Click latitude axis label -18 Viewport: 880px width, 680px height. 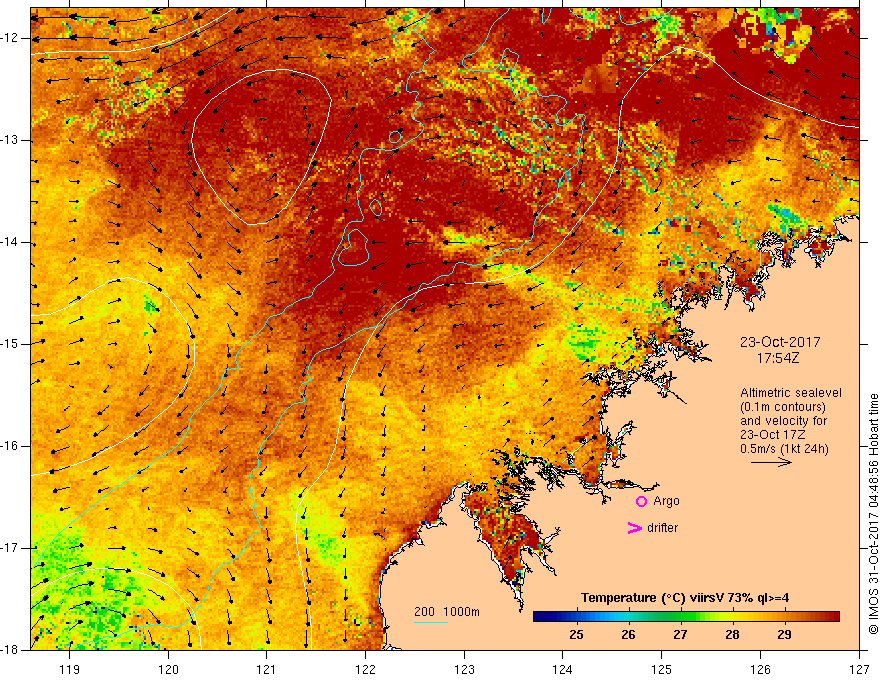(x=10, y=650)
